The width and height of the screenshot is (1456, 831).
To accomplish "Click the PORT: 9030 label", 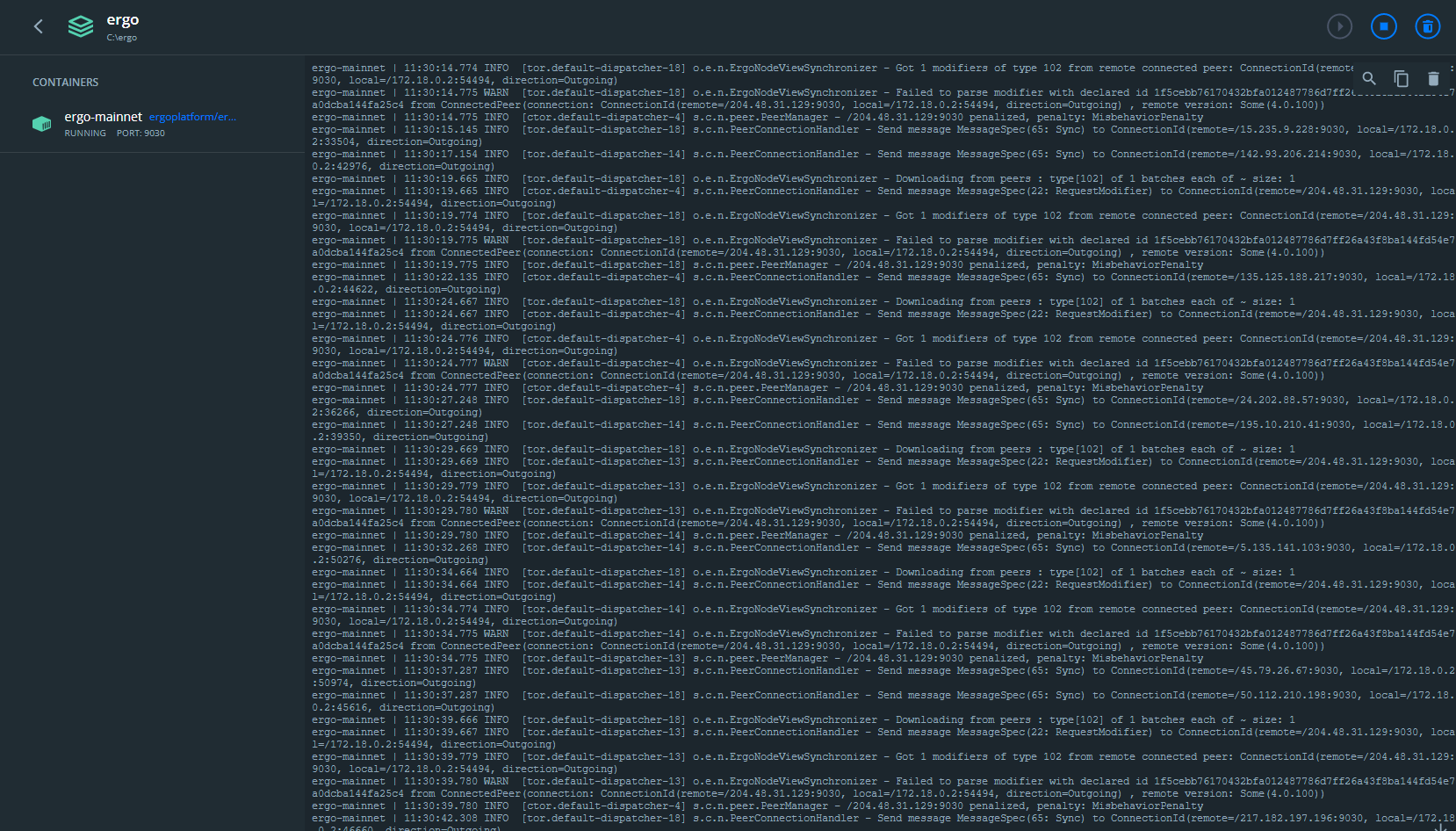I will 141,134.
